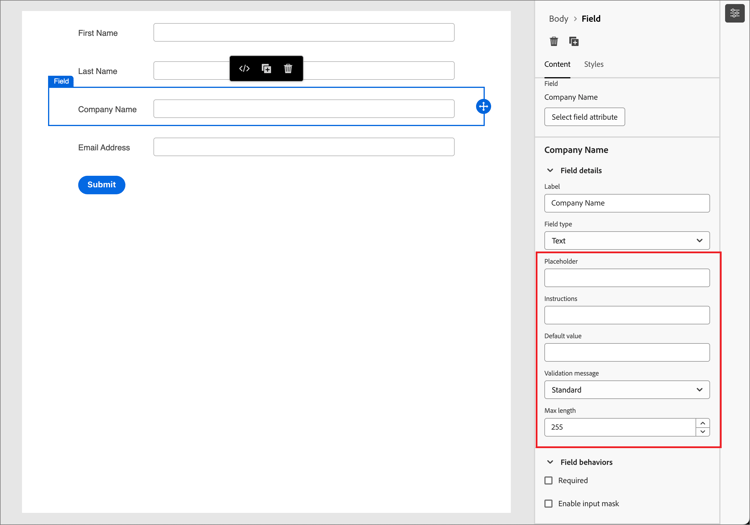Viewport: 750px width, 525px height.
Task: Delete field using floating toolbar trash icon
Action: 288,68
